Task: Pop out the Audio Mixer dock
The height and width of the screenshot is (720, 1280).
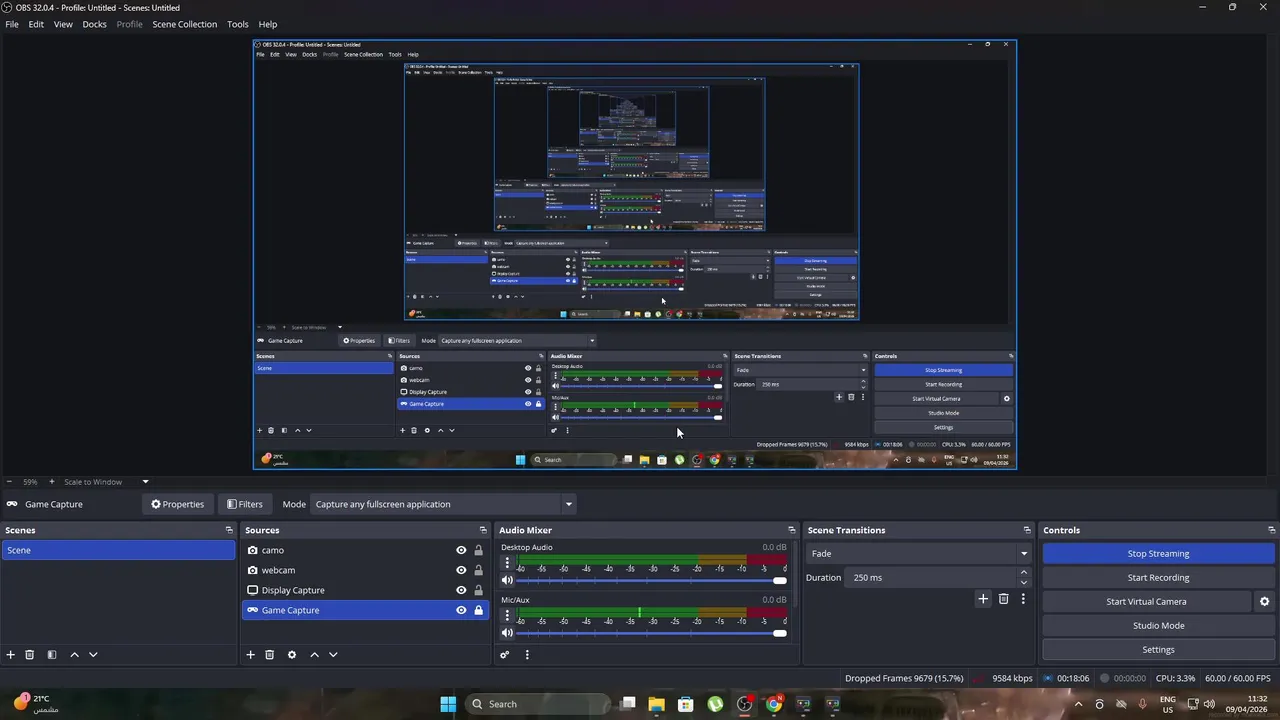Action: tap(792, 530)
